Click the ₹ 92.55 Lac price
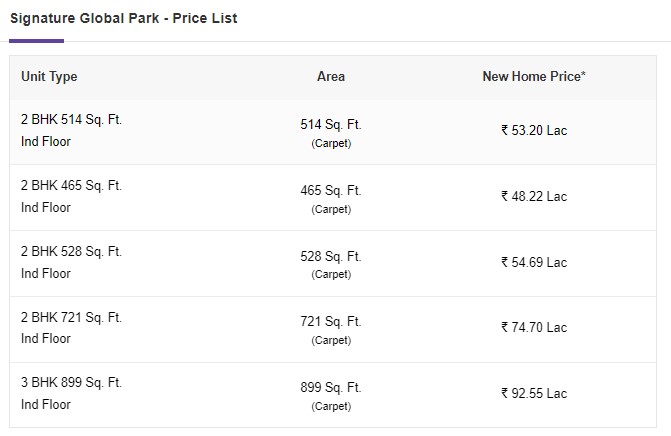The height and width of the screenshot is (436, 671). point(534,393)
